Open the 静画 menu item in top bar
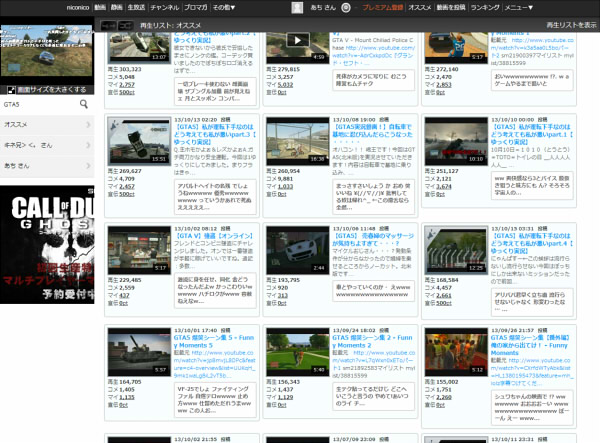This screenshot has height=443, width=600. (x=116, y=7)
